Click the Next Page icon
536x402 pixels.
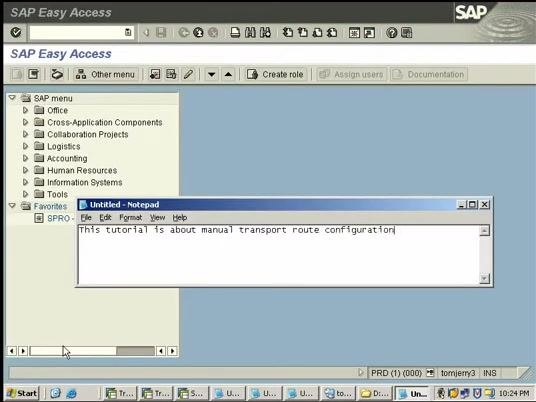click(318, 33)
